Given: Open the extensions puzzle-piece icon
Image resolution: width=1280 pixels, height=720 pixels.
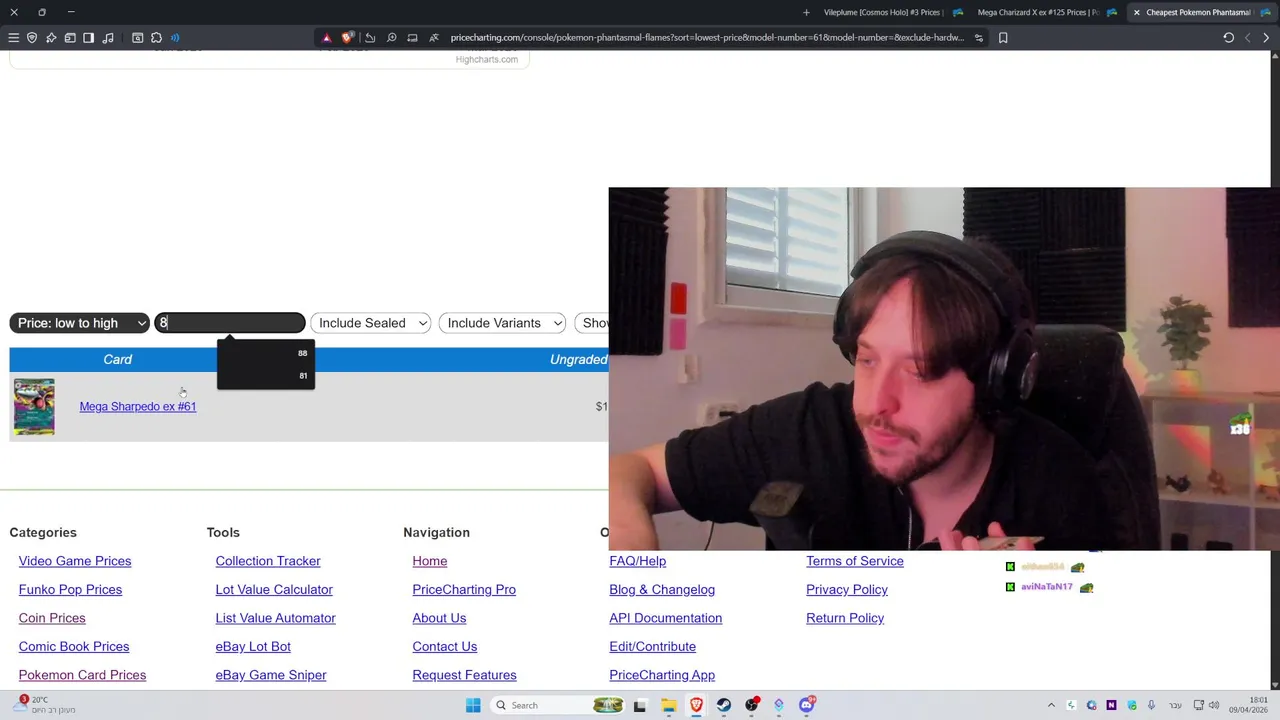Looking at the screenshot, I should (156, 38).
